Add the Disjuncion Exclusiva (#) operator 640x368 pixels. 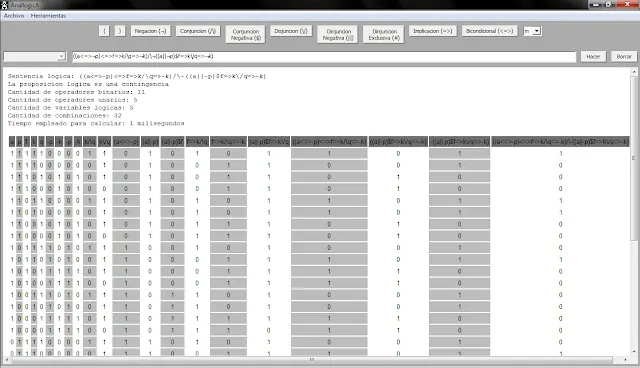[x=384, y=34]
